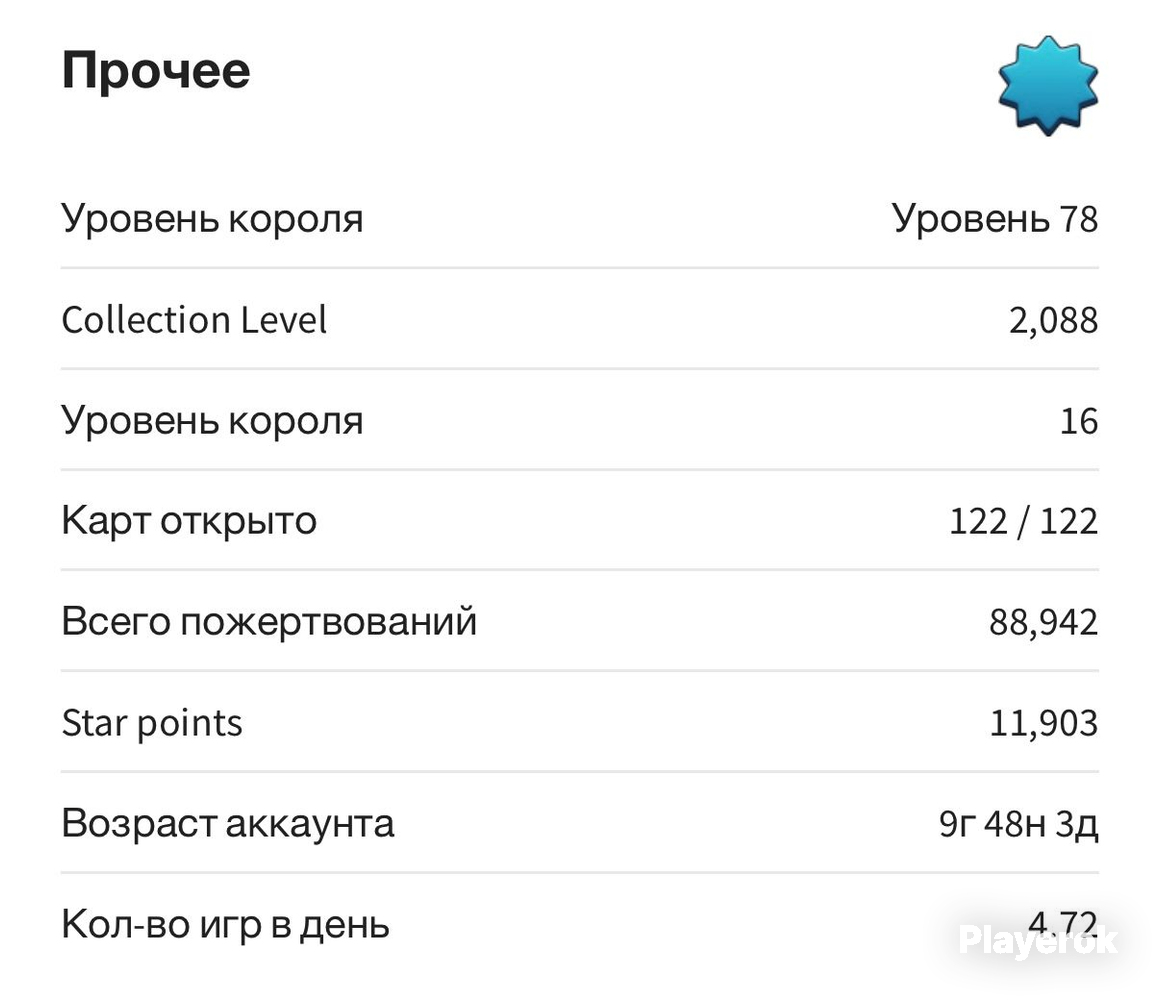This screenshot has width=1160, height=1000.
Task: Click the divider below Collection Level row
Action: click(580, 368)
